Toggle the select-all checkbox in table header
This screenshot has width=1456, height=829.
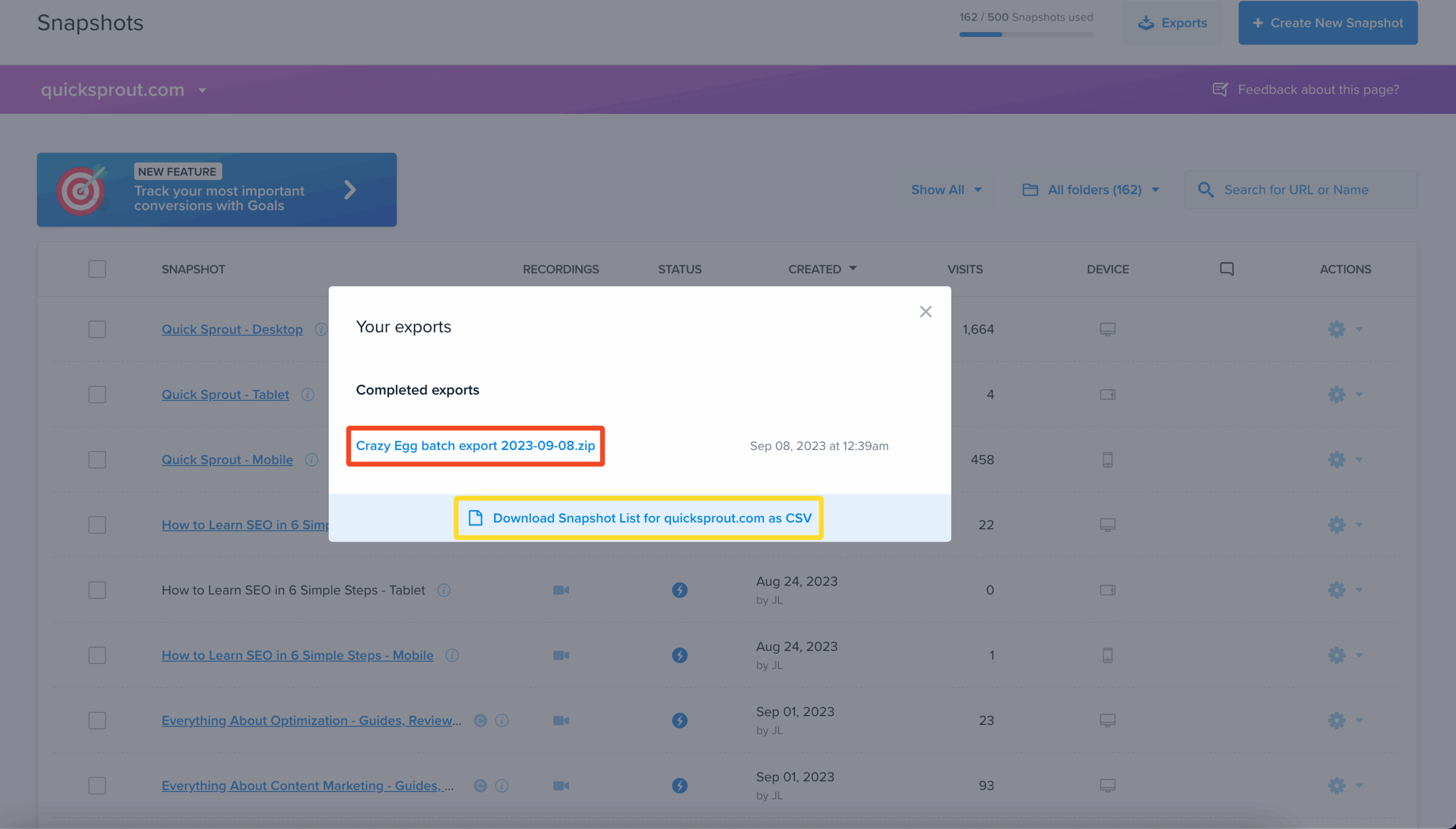click(97, 269)
